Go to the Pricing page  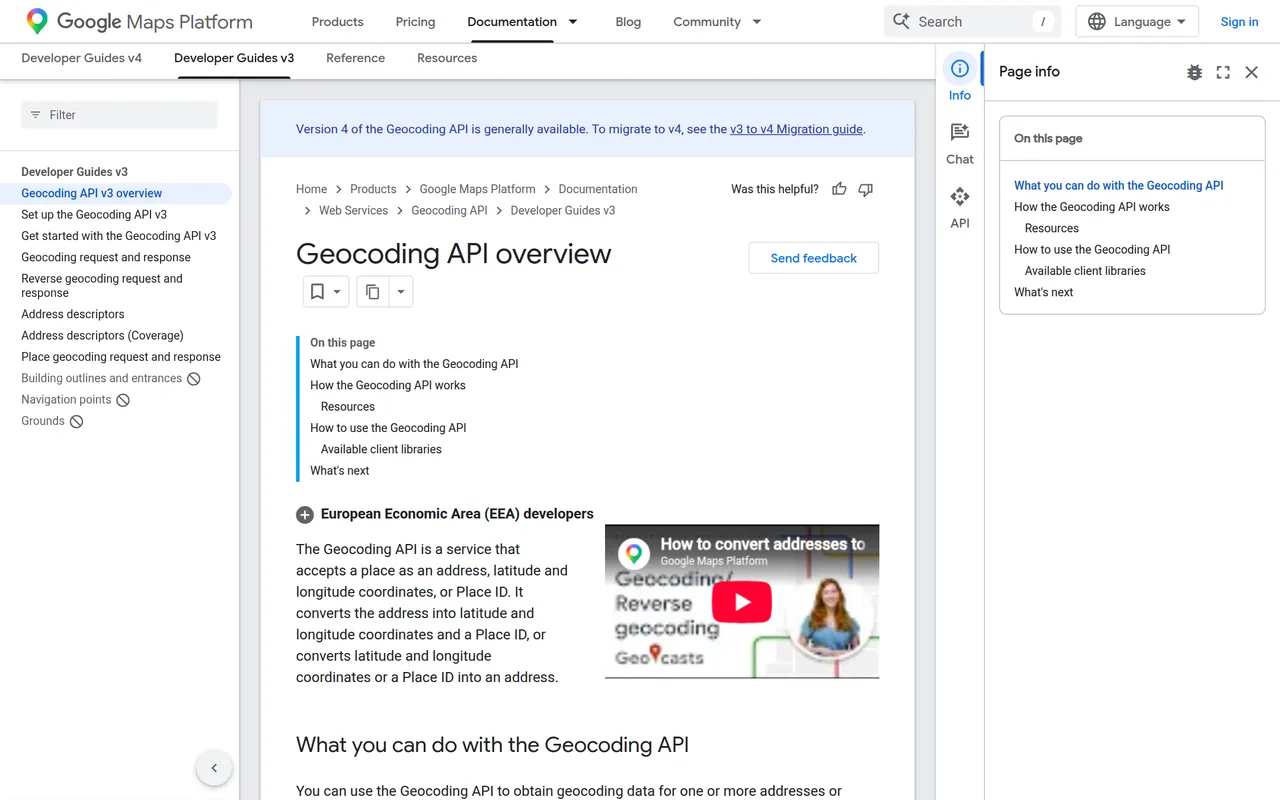(x=415, y=22)
